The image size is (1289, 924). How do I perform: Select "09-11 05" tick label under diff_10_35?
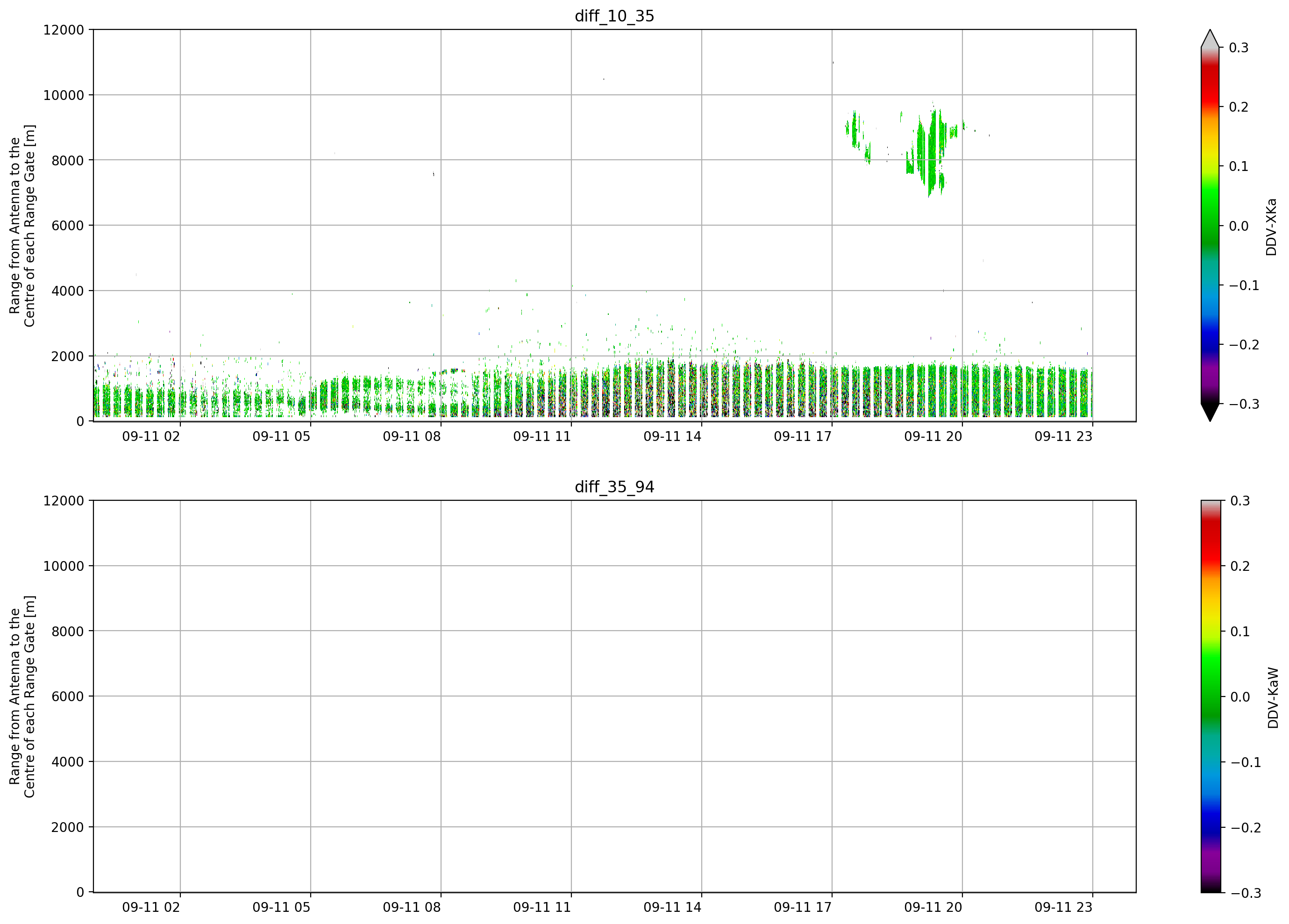[281, 436]
